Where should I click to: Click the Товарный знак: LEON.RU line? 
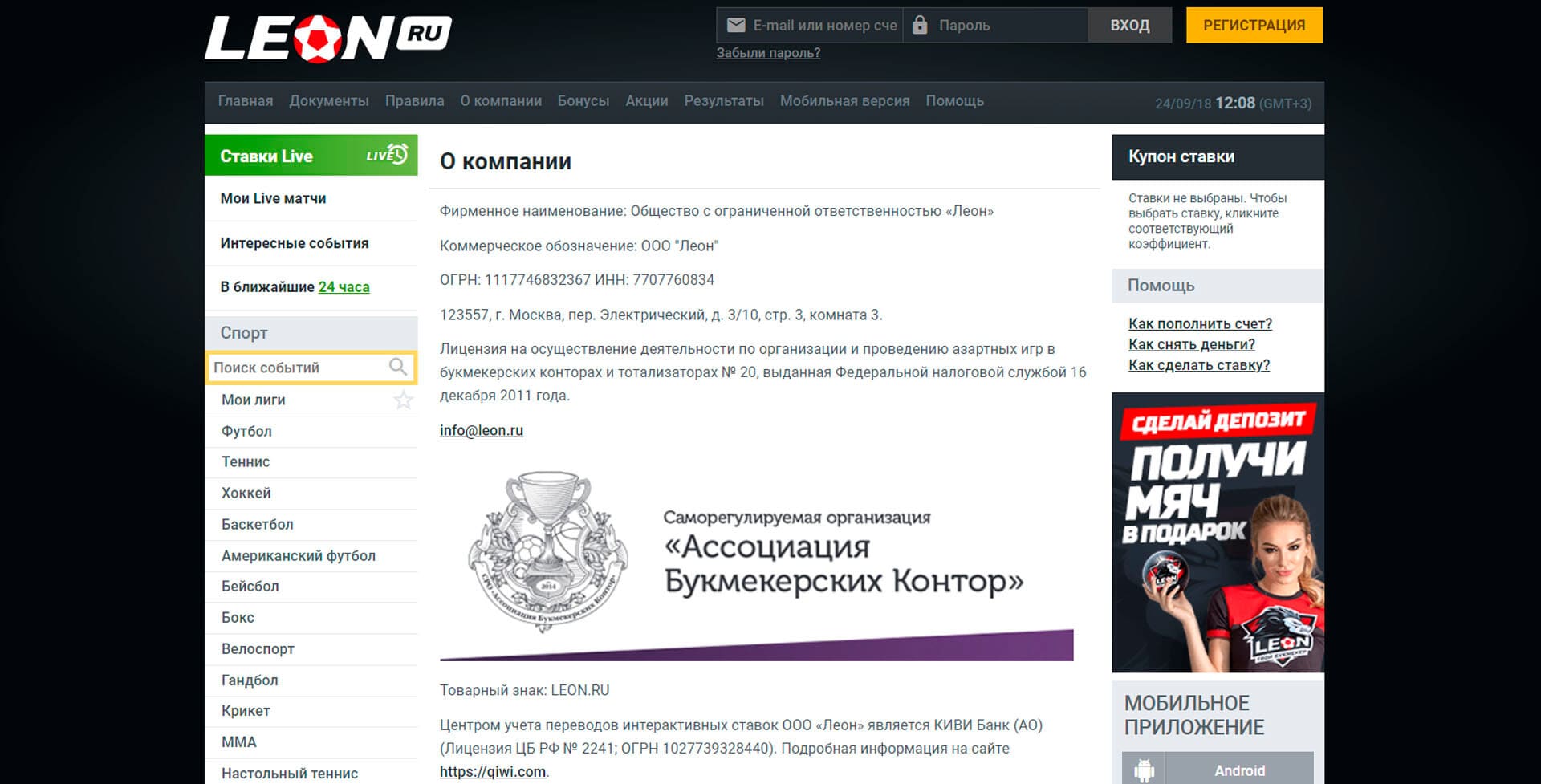click(525, 690)
